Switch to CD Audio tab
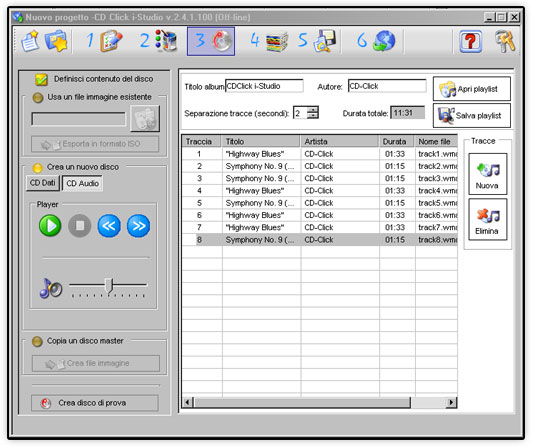Viewport: 533px width, 447px height. [x=82, y=184]
